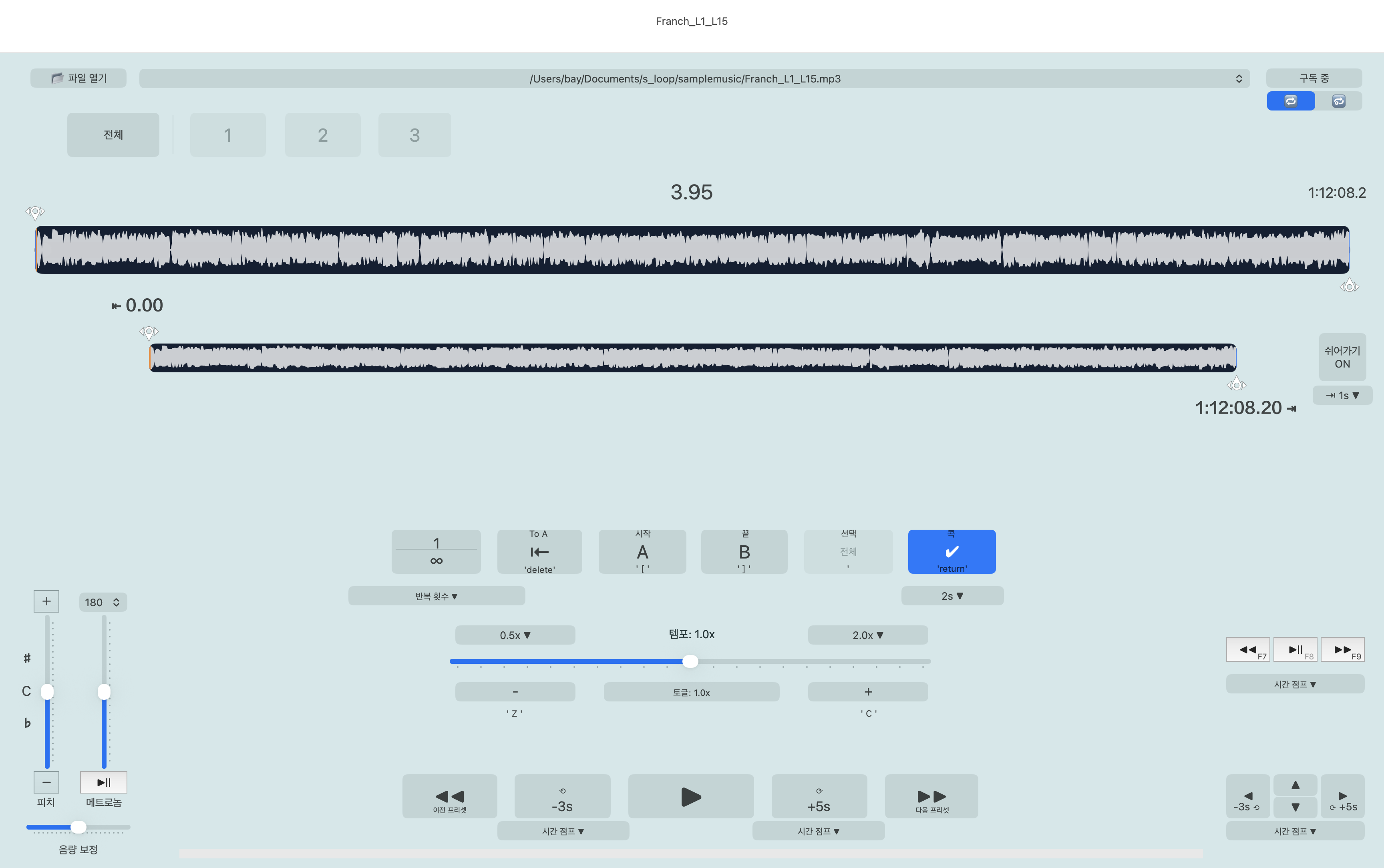Skip to next preset with fast-forward icon
The image size is (1384, 868).
click(931, 796)
